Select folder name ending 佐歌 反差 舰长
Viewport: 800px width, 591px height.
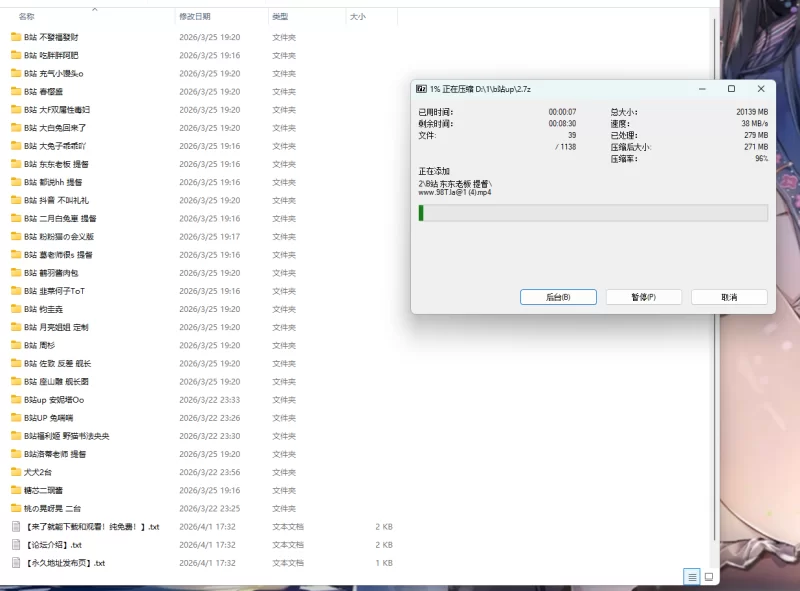tap(57, 363)
